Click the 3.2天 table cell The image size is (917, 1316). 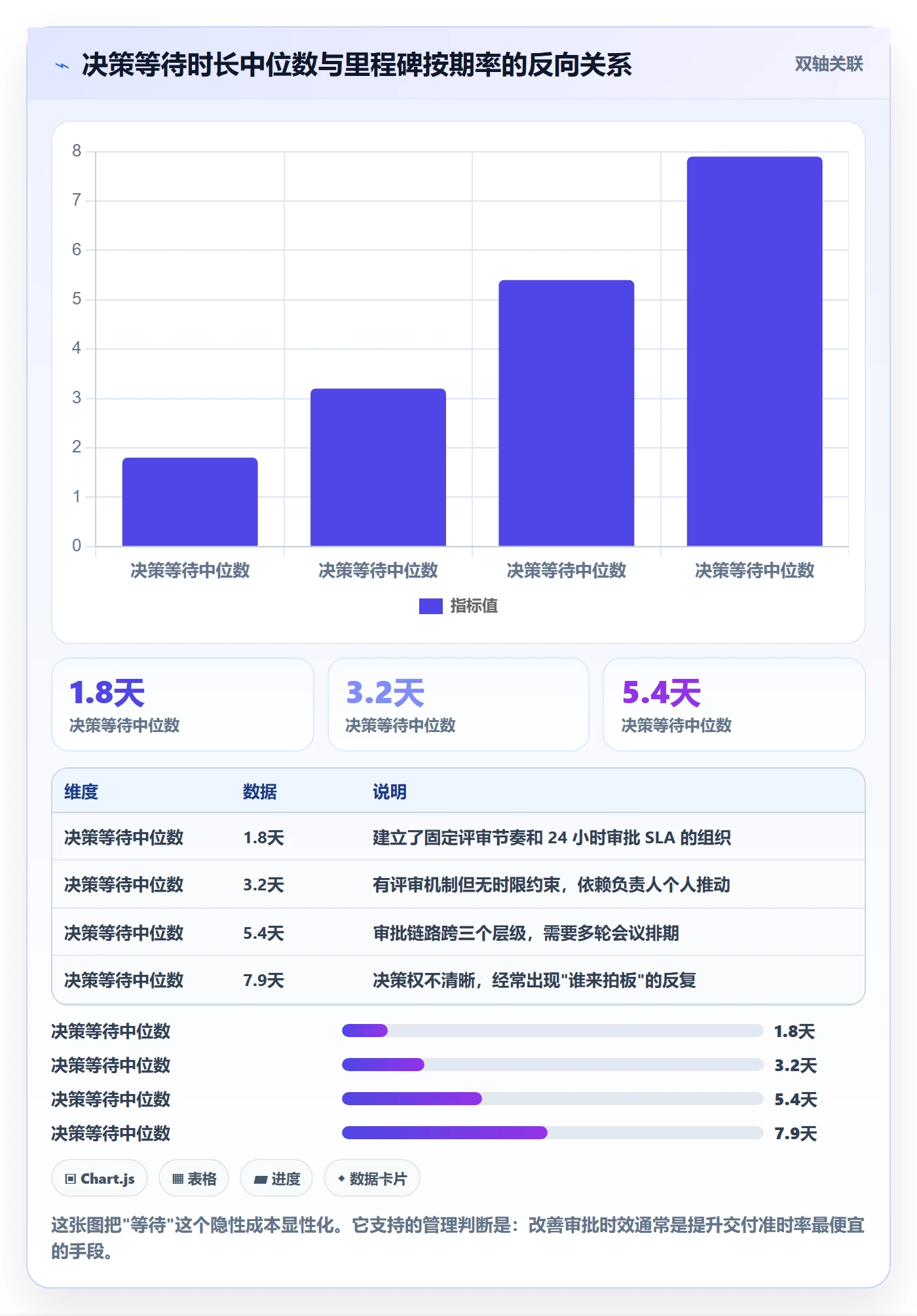pos(263,885)
